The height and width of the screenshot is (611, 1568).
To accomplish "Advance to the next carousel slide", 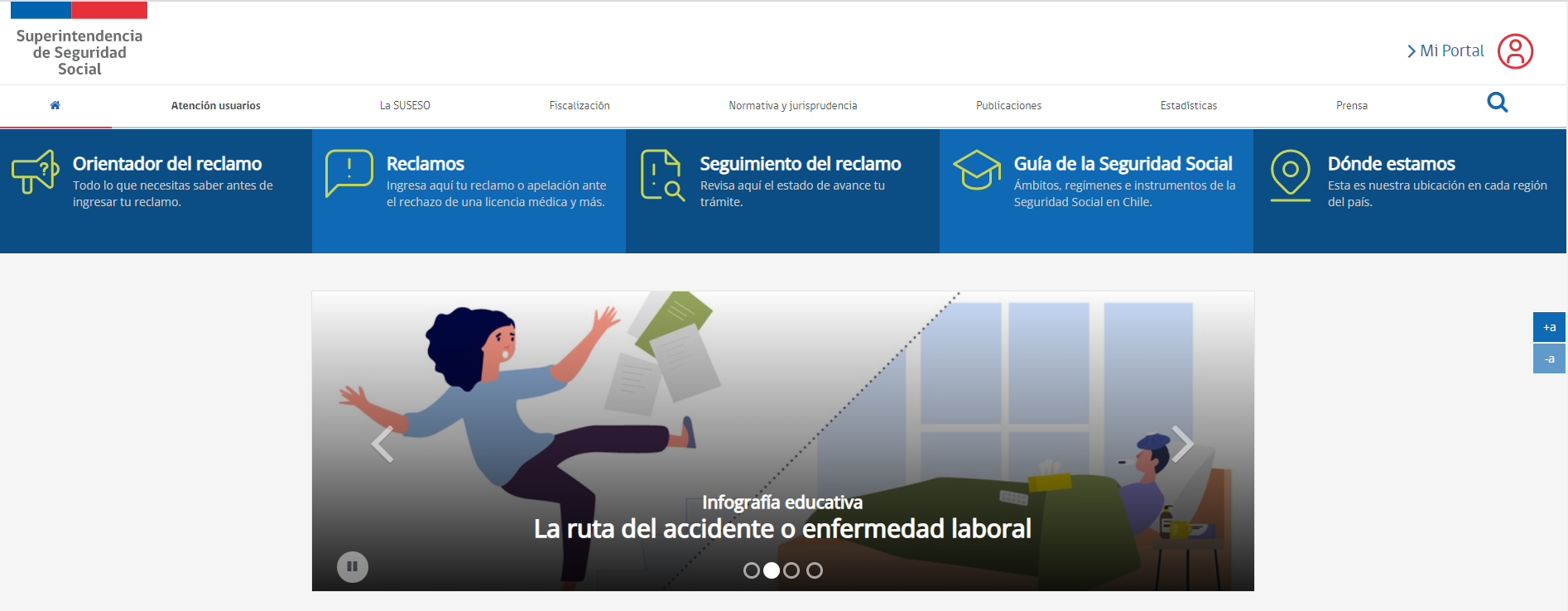I will coord(1182,444).
